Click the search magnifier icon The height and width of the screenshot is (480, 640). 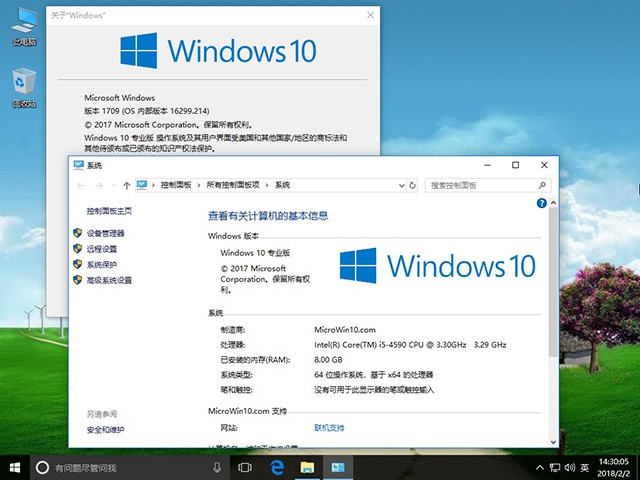[542, 185]
